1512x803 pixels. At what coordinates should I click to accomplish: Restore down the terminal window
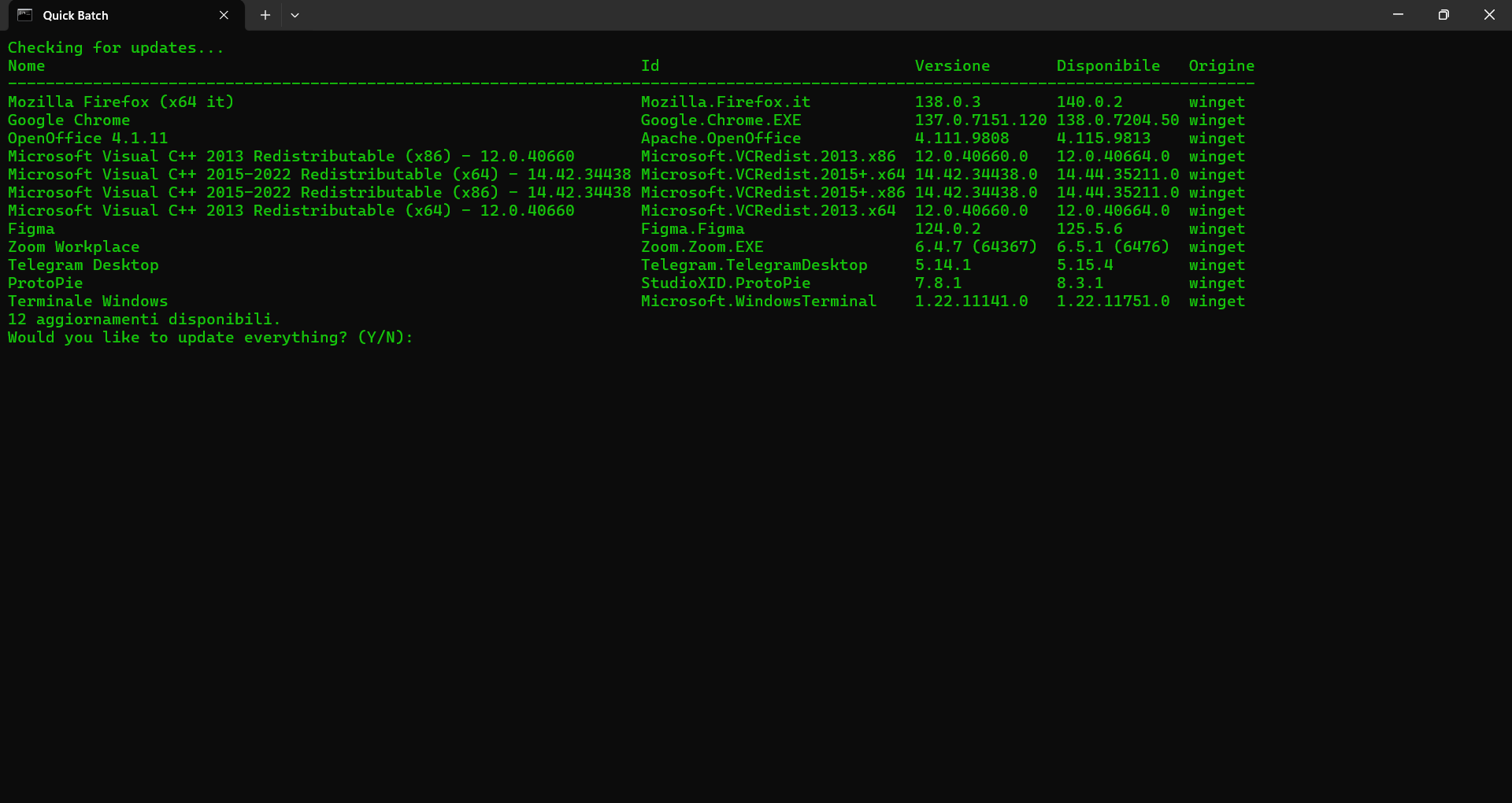(x=1443, y=15)
